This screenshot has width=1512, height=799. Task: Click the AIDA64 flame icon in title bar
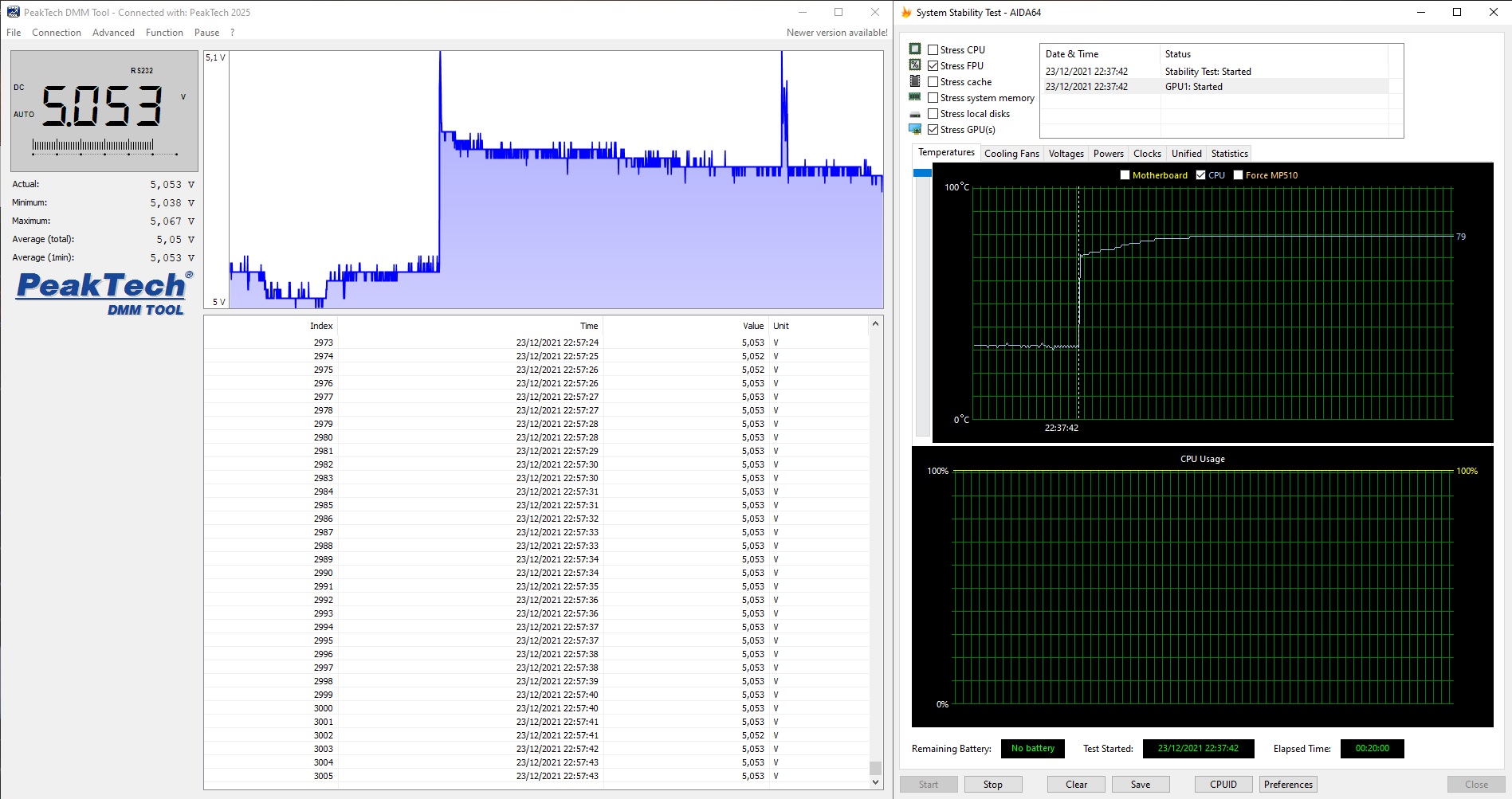tap(906, 12)
